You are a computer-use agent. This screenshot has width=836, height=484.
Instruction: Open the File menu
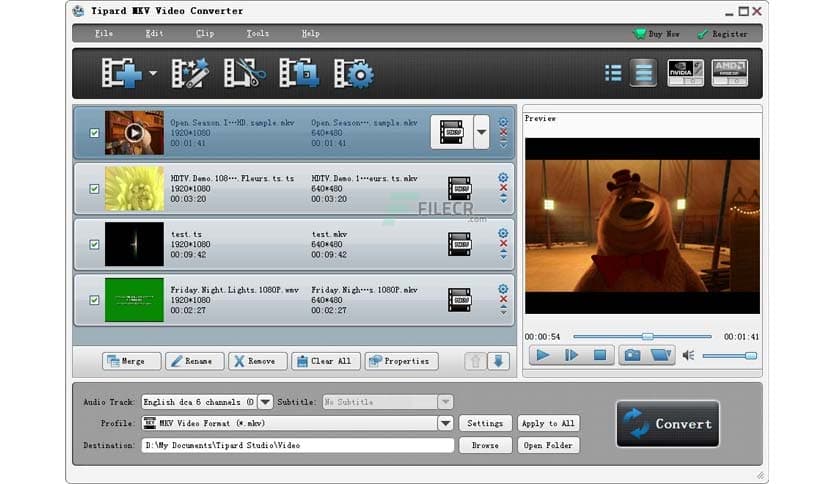(104, 34)
